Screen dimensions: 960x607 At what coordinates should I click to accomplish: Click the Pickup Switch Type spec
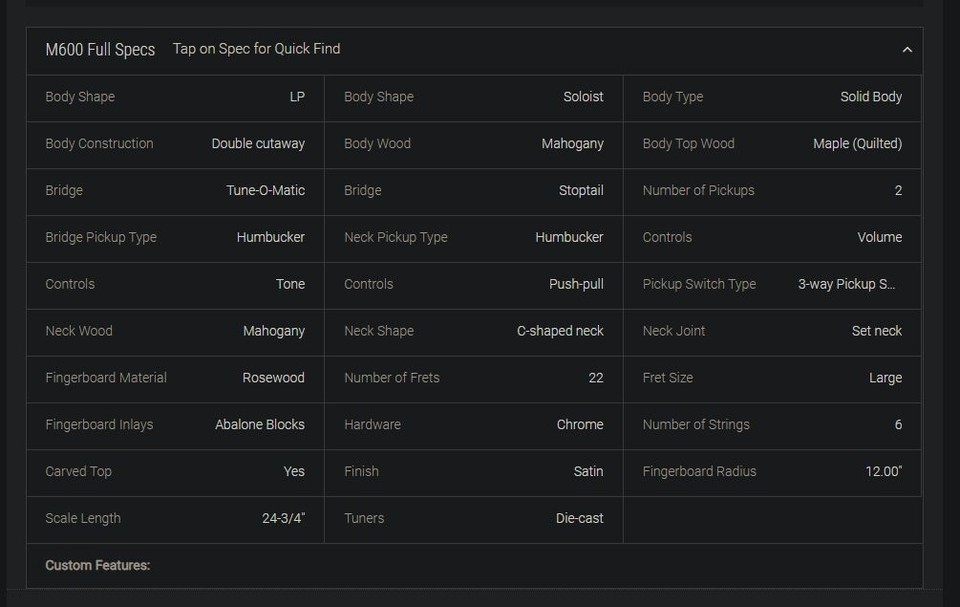pos(772,284)
